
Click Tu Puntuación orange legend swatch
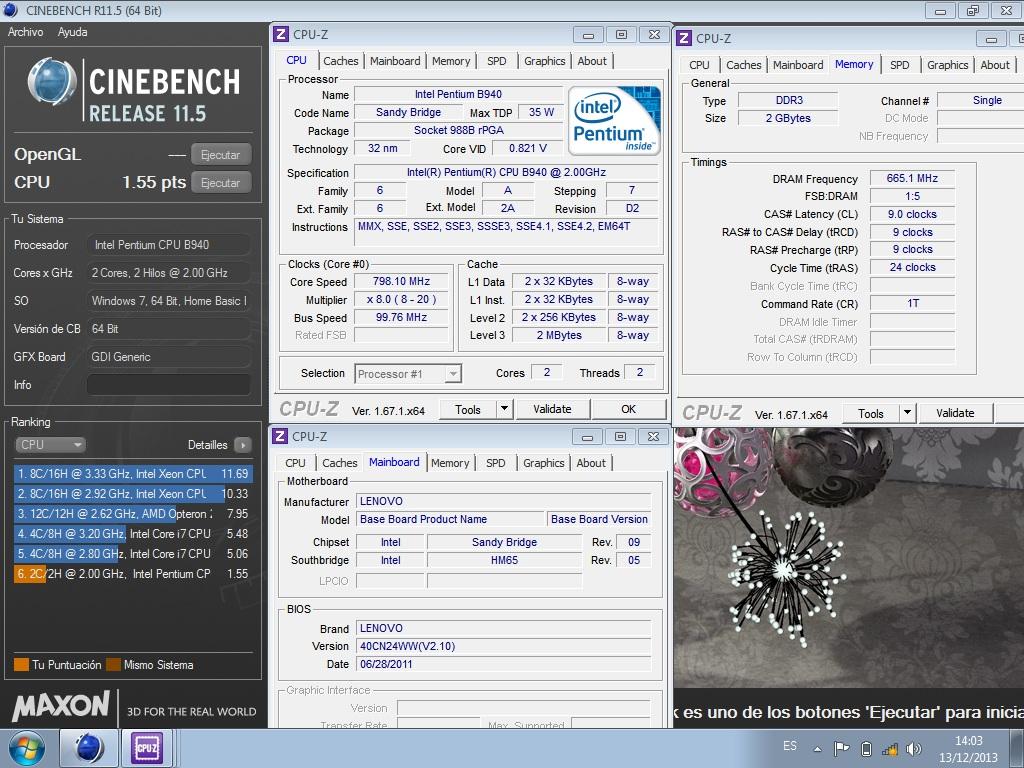pos(22,665)
